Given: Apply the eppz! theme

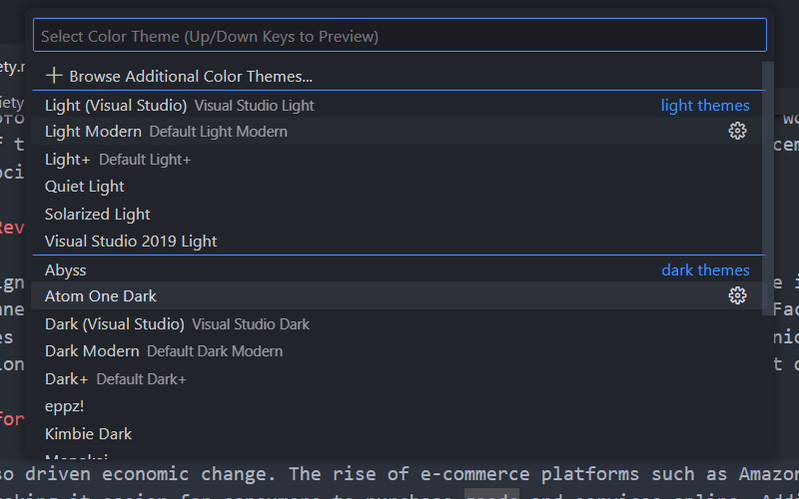Looking at the screenshot, I should [66, 406].
